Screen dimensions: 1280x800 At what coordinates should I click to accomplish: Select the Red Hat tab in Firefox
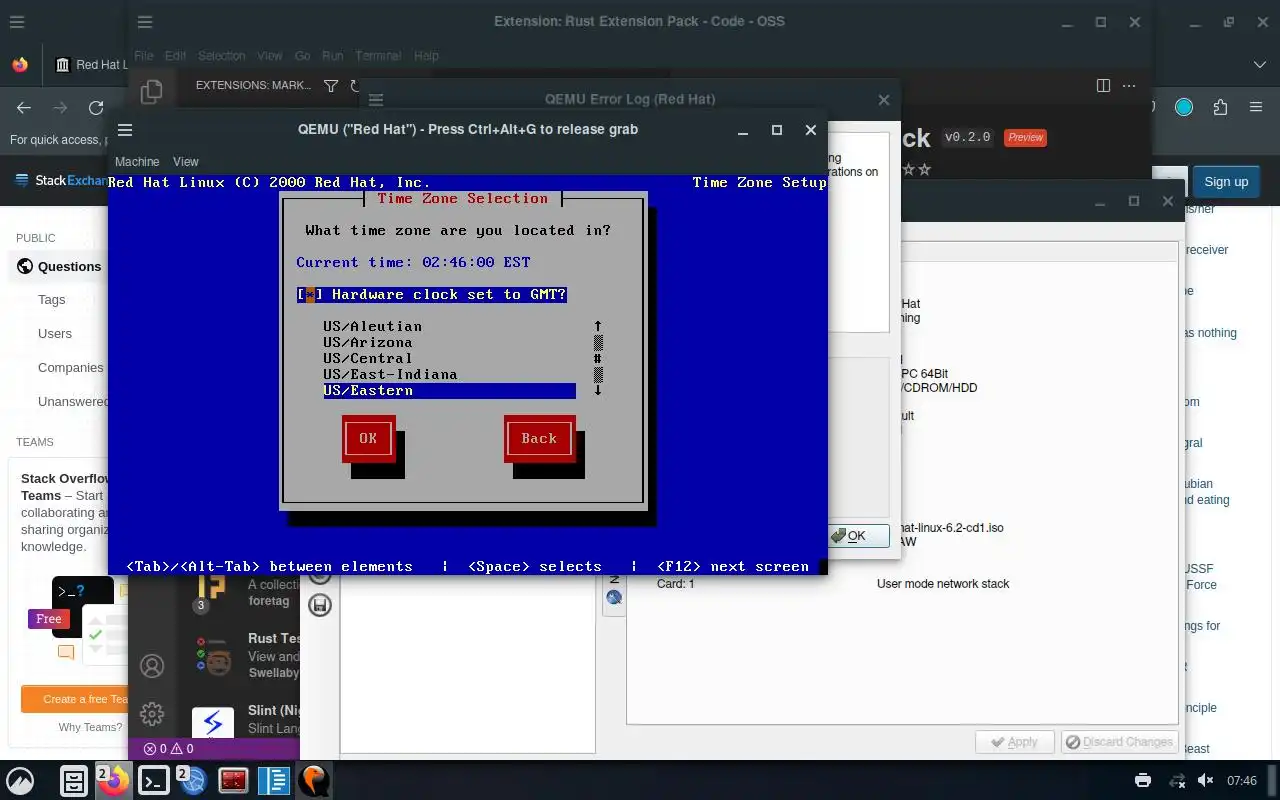[90, 65]
